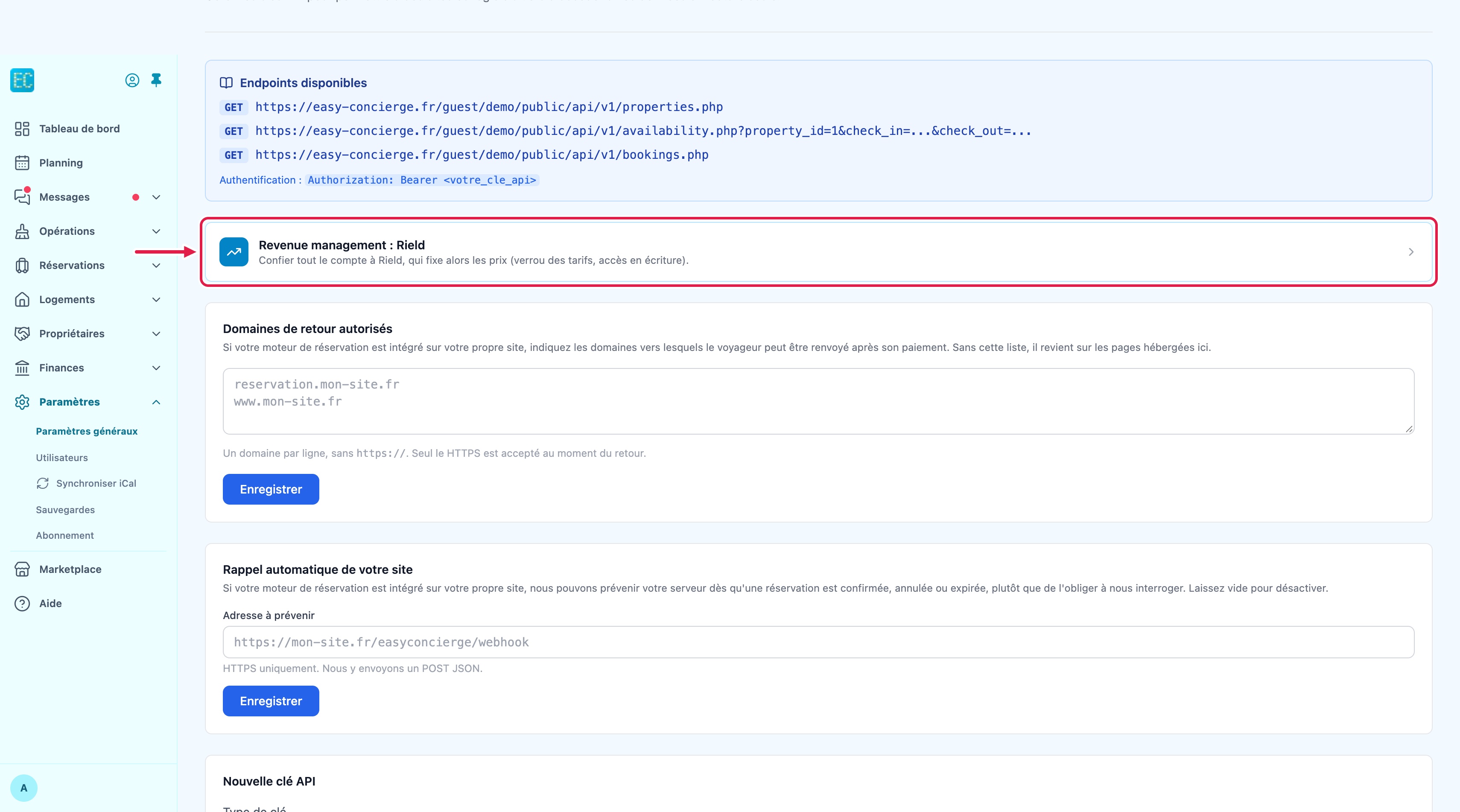Expand the Messages submenu chevron

(x=156, y=197)
